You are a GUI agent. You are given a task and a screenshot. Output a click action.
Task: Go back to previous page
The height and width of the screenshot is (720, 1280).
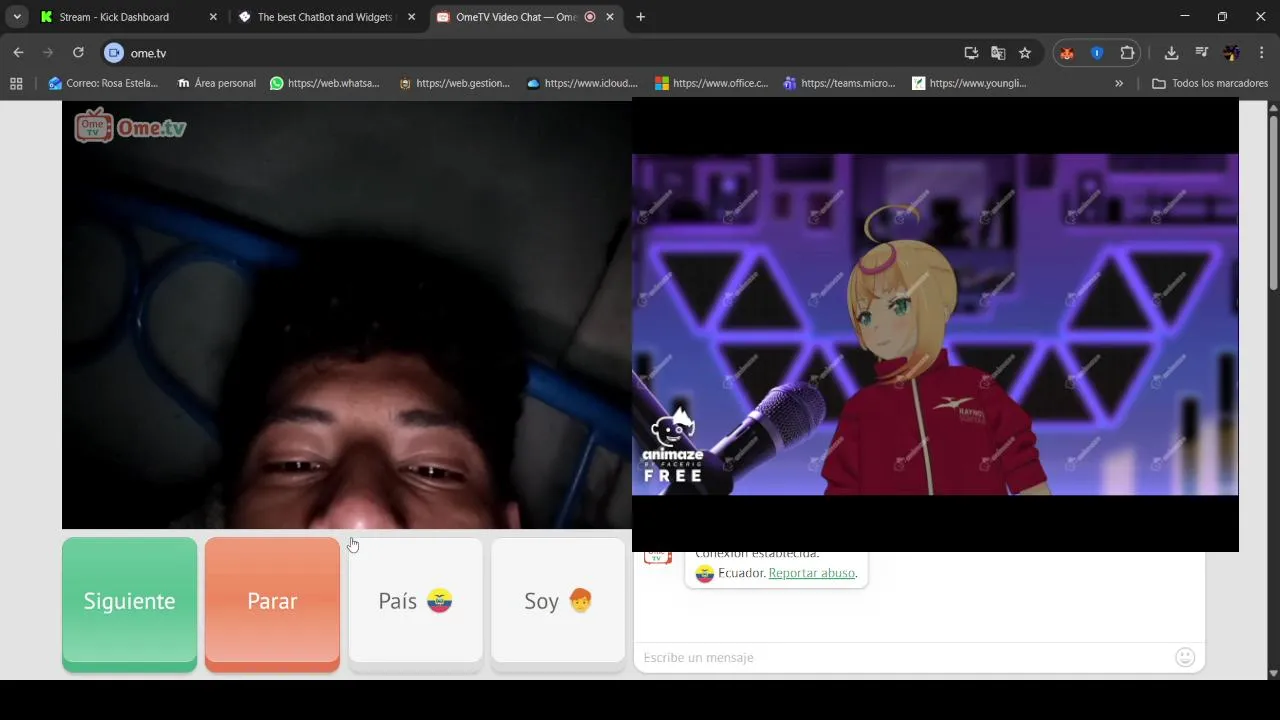[x=18, y=53]
